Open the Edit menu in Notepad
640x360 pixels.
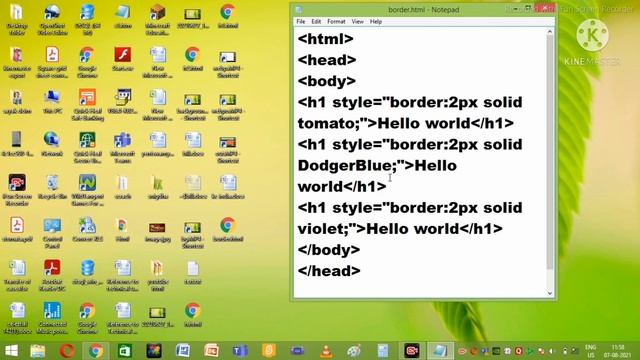click(316, 22)
